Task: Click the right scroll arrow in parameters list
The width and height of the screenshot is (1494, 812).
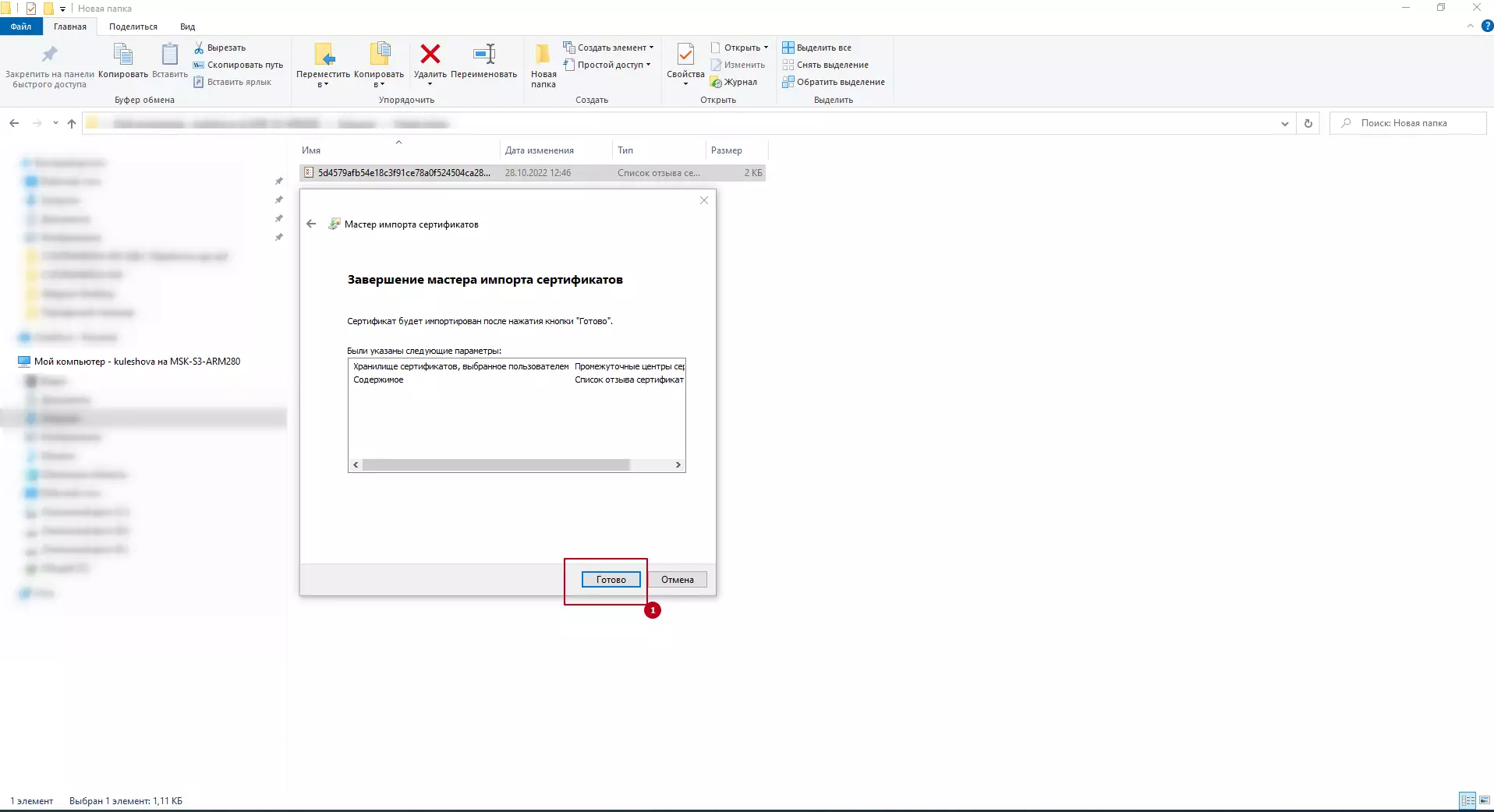Action: tap(678, 465)
